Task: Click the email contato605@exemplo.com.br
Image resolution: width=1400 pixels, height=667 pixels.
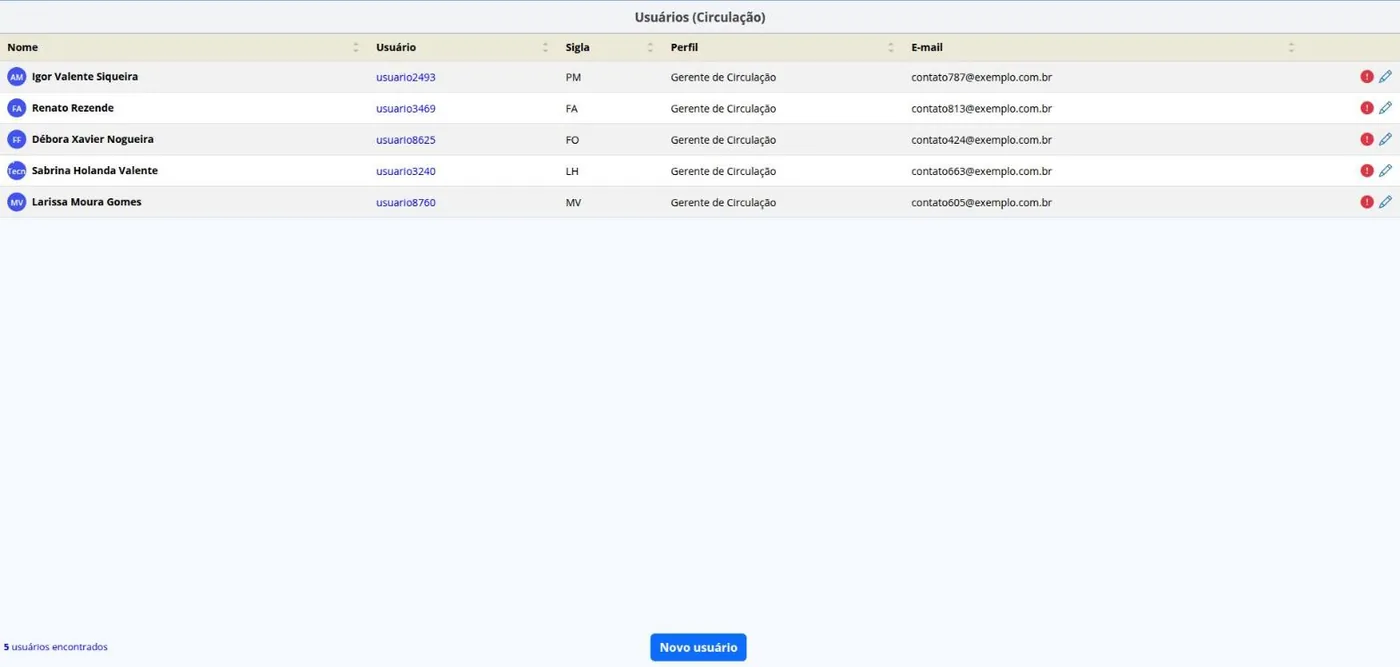Action: 981,202
